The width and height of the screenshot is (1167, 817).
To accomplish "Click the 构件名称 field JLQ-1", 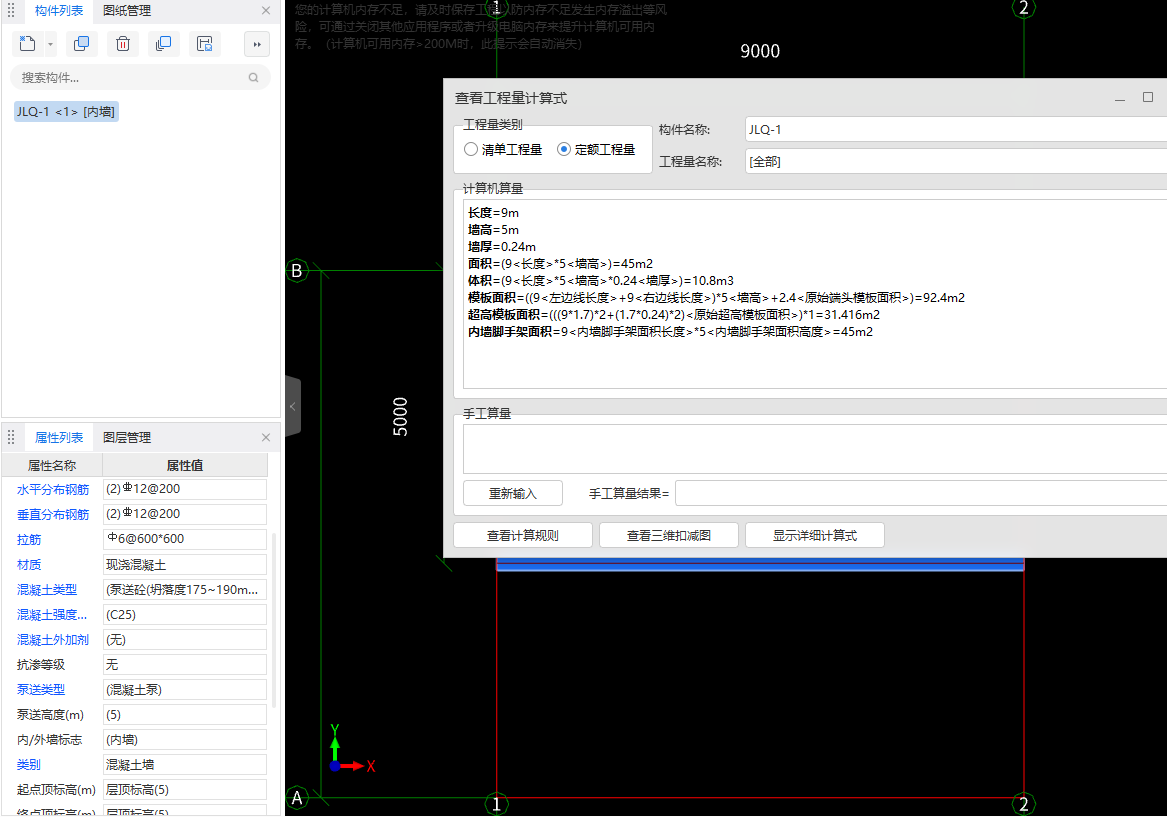I will click(x=956, y=129).
